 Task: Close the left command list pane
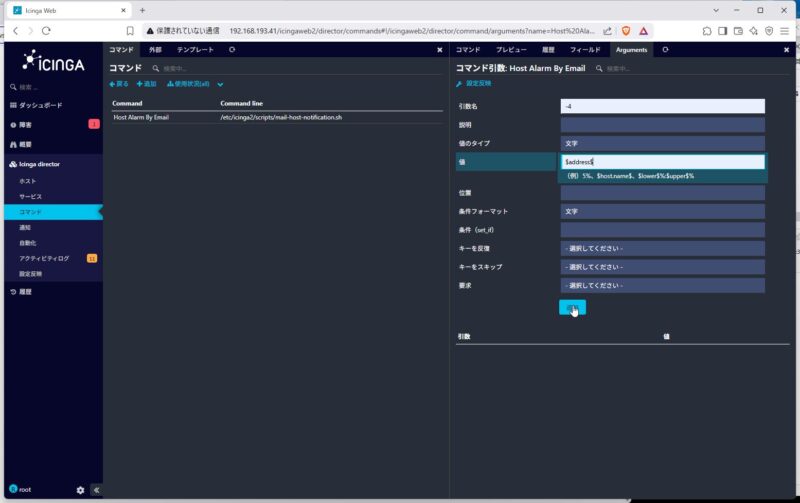pos(440,50)
